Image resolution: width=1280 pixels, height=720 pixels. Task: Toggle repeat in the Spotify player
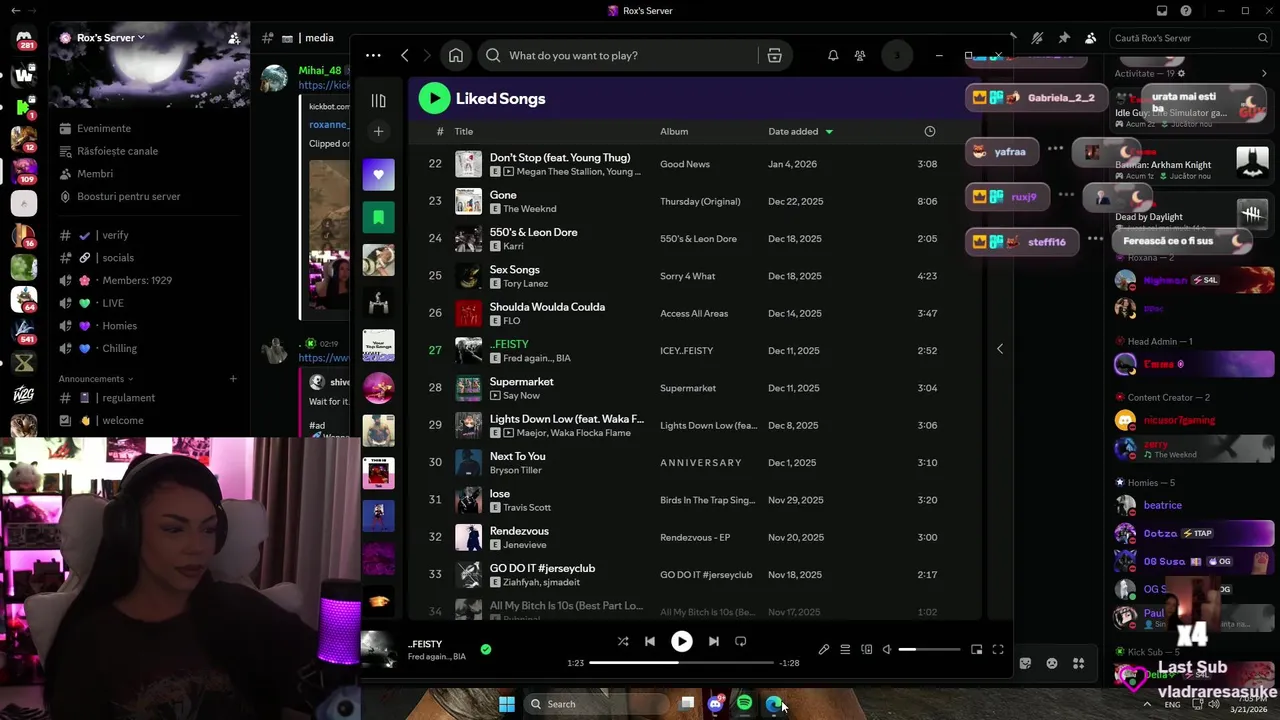coord(741,641)
